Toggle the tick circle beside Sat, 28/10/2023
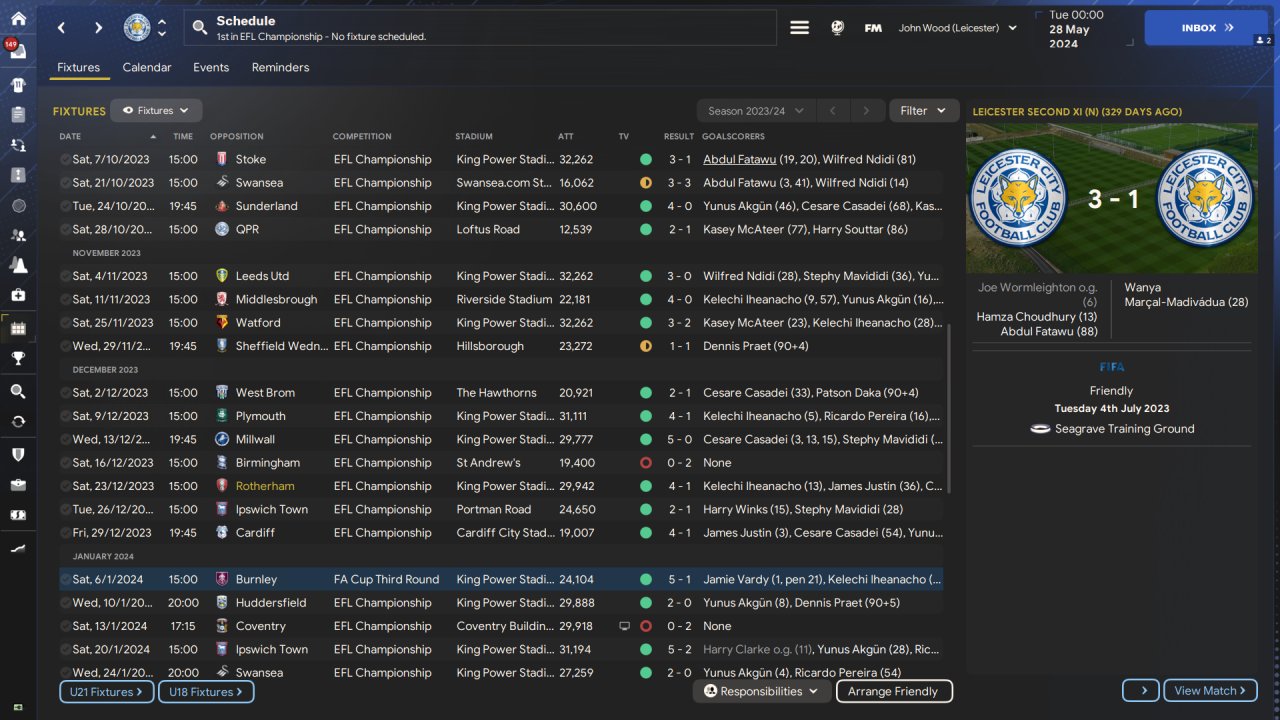Screen dimensions: 1280x720 (x=65, y=229)
